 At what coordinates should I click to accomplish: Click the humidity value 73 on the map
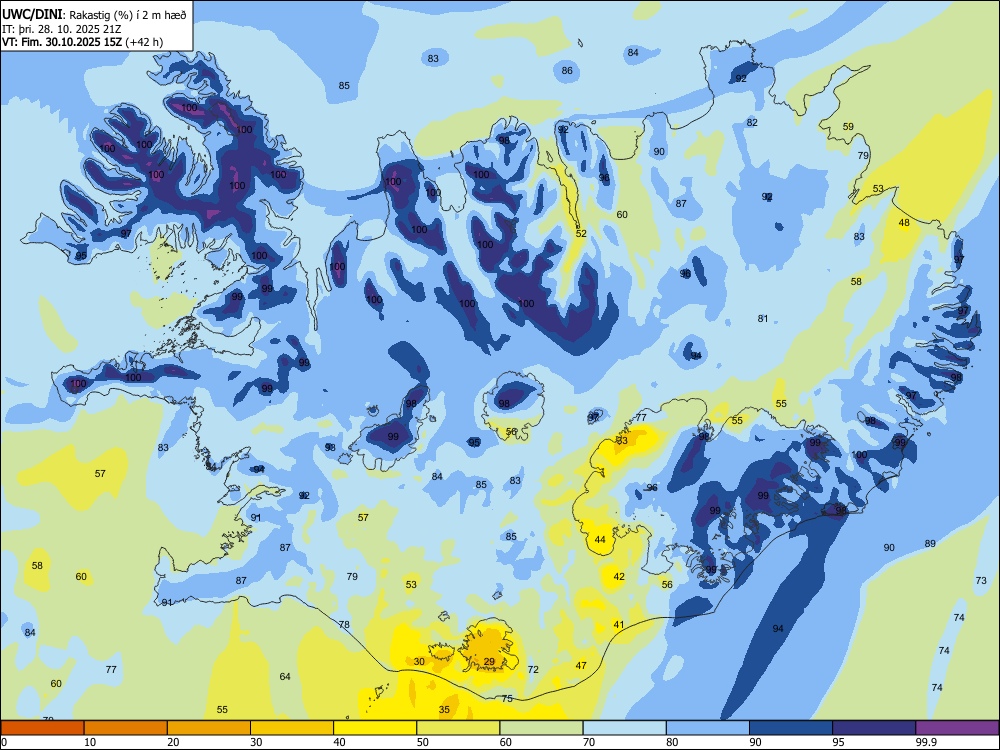(981, 580)
